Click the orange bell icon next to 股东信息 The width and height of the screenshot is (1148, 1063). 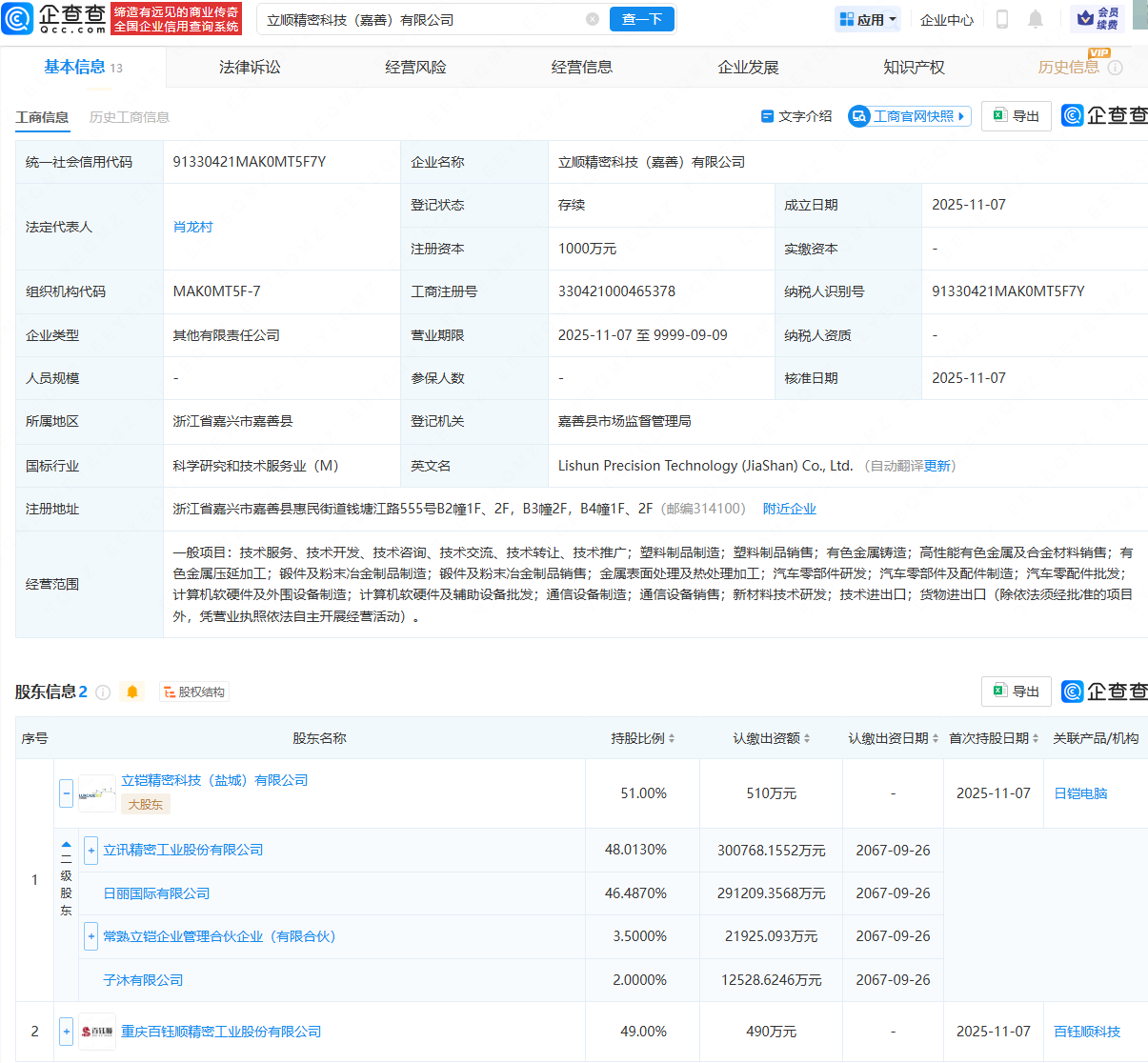click(x=132, y=692)
